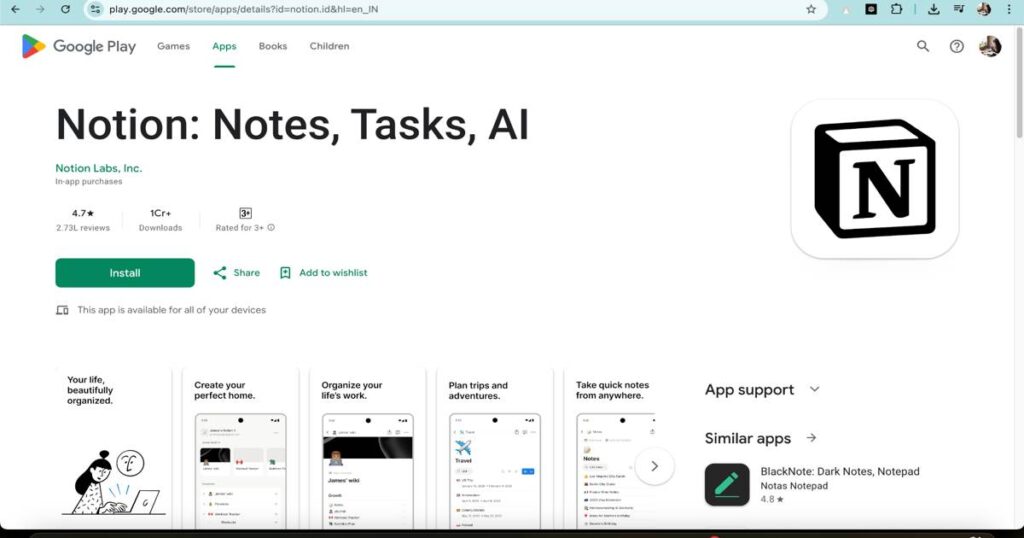Screen dimensions: 1024x538
Task: Open 'Organize your life's work' screenshot
Action: [x=368, y=447]
